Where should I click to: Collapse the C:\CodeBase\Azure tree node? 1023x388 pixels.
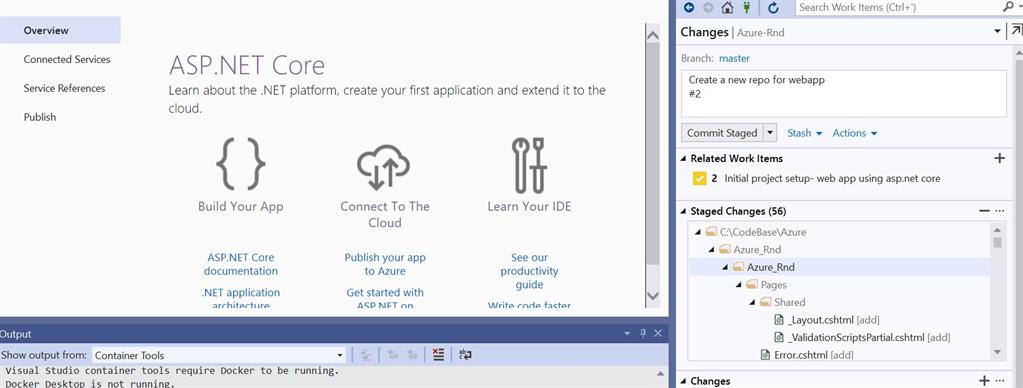(x=697, y=232)
